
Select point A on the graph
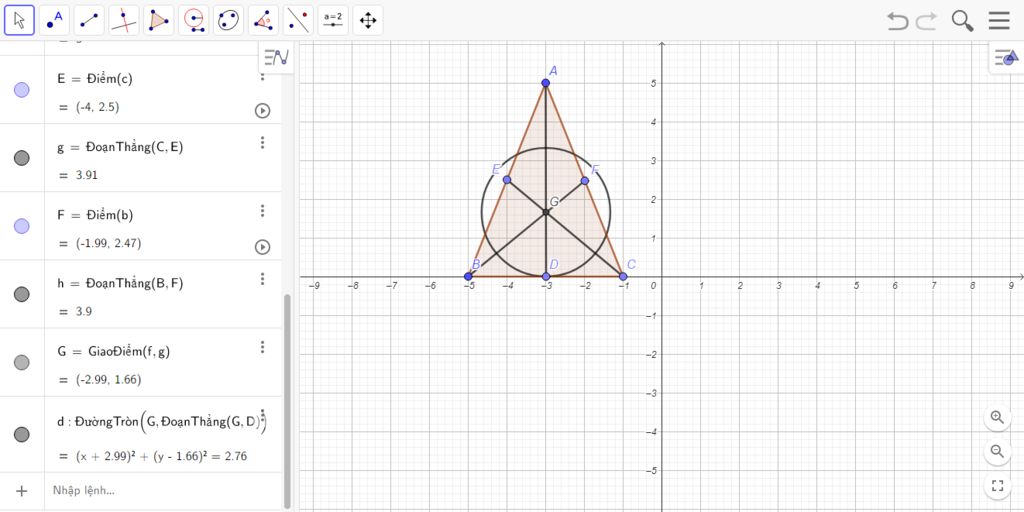pos(545,83)
